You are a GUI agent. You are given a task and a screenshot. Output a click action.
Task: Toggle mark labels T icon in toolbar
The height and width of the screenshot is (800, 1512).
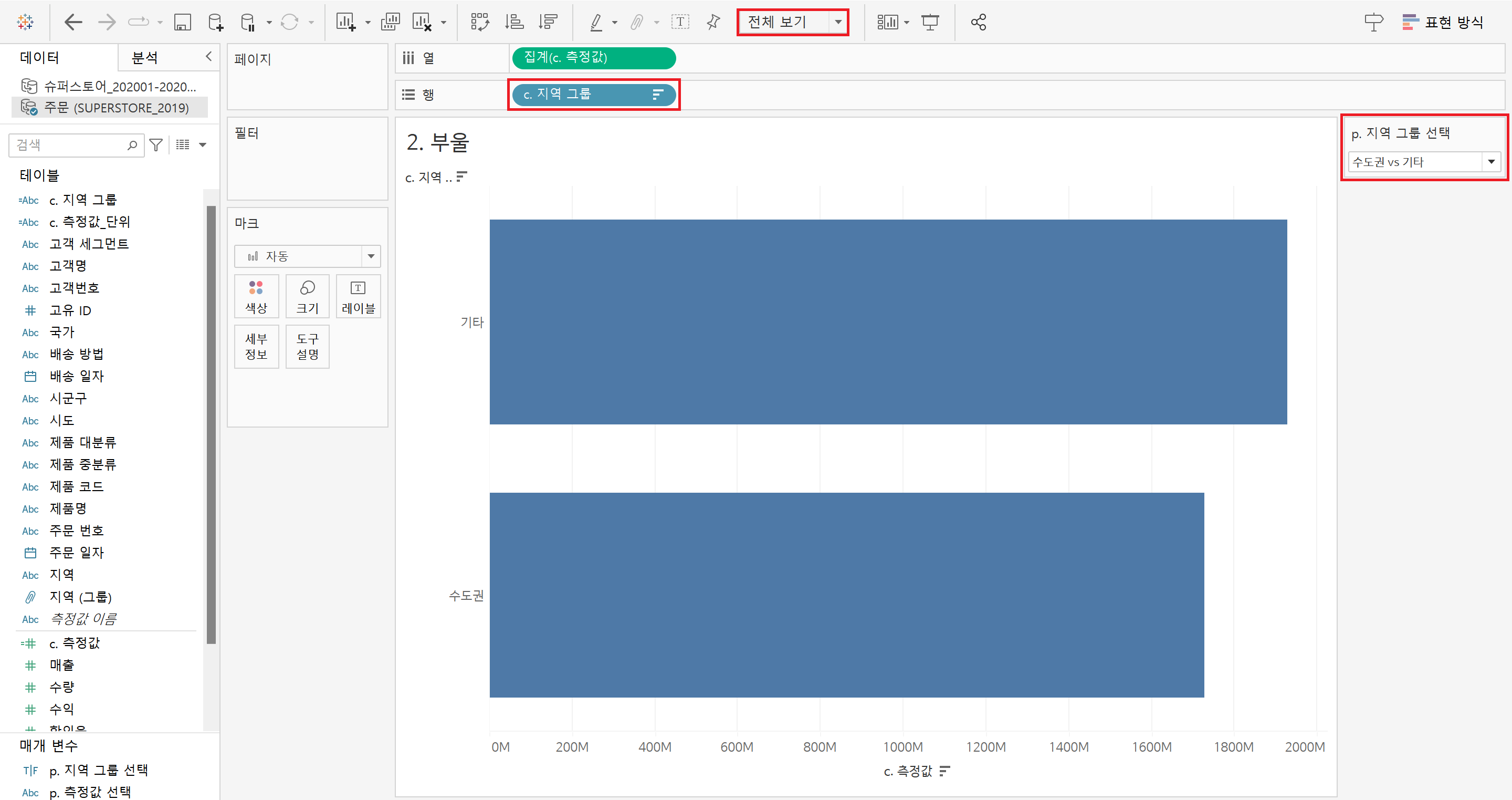[x=680, y=22]
